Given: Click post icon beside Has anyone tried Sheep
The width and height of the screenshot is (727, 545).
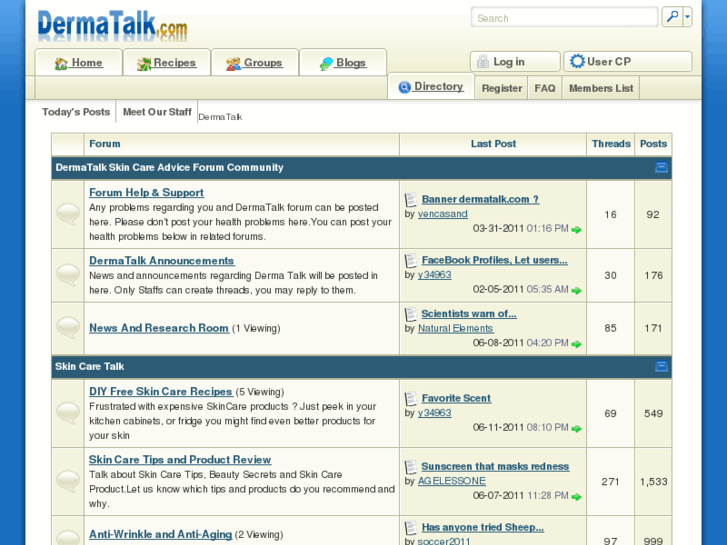Looking at the screenshot, I should (411, 528).
